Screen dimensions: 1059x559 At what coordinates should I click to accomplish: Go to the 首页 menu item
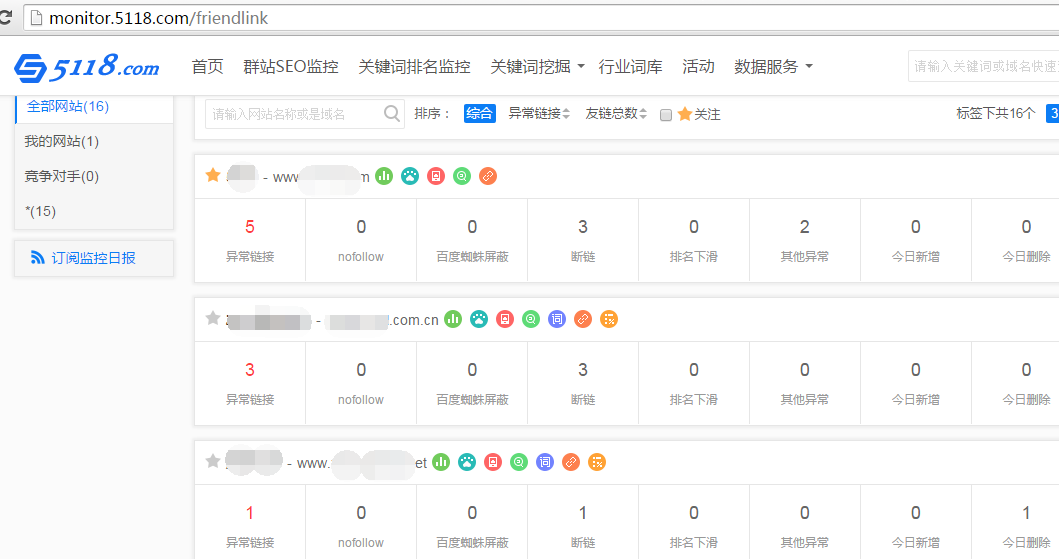tap(207, 67)
